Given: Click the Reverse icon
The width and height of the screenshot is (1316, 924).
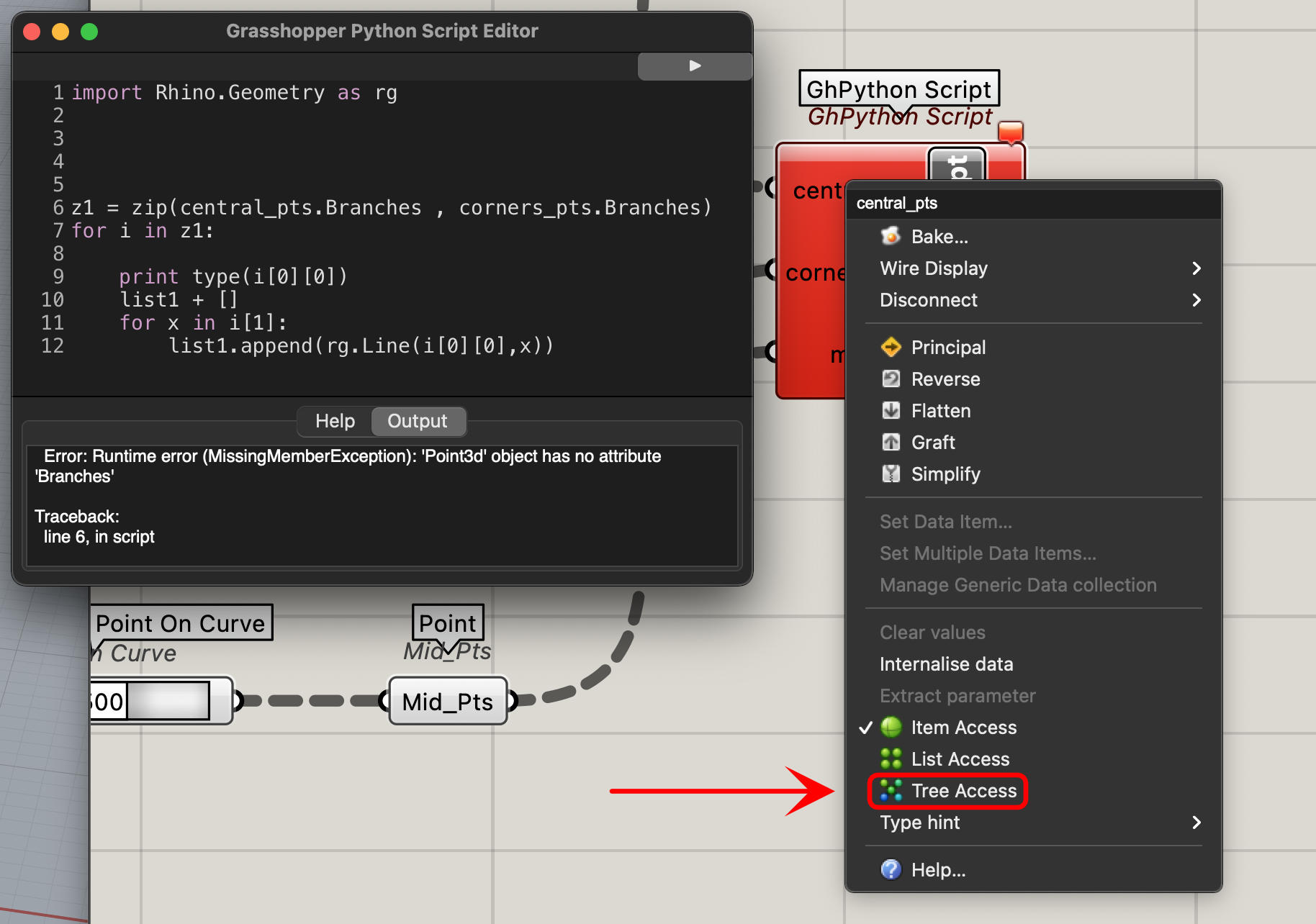Looking at the screenshot, I should click(891, 379).
